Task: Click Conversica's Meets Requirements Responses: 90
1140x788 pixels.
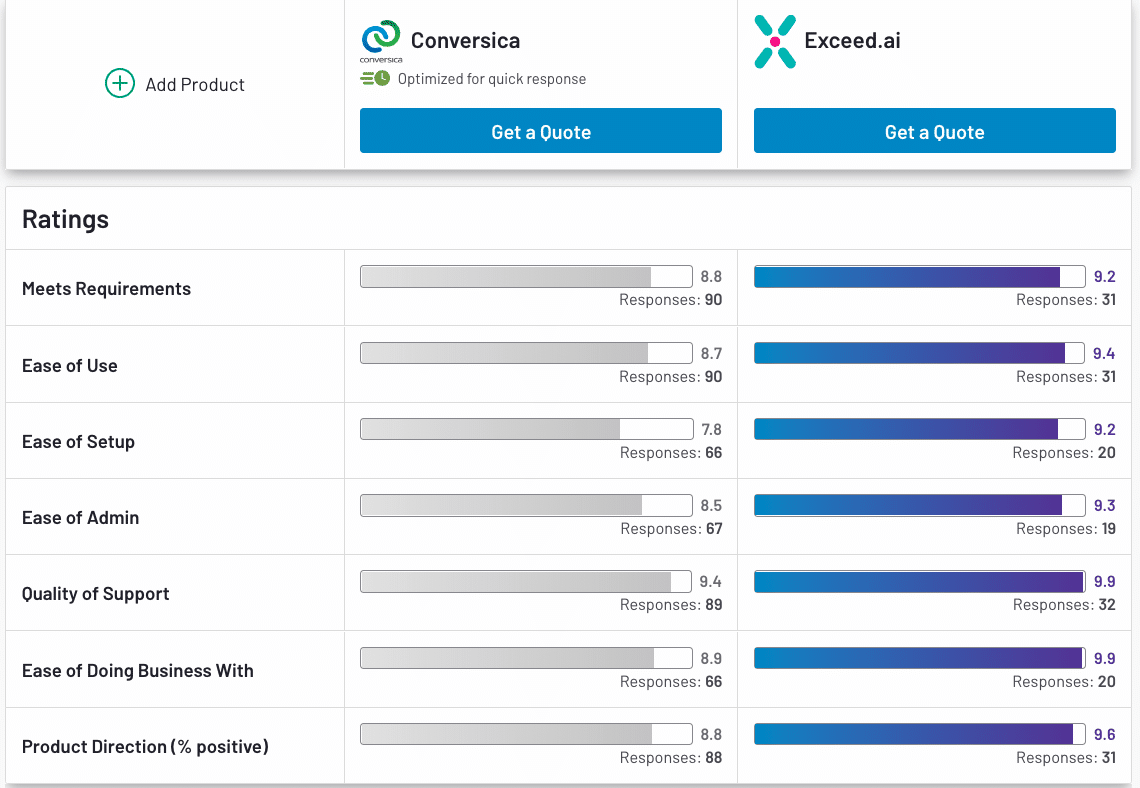Action: tap(670, 299)
